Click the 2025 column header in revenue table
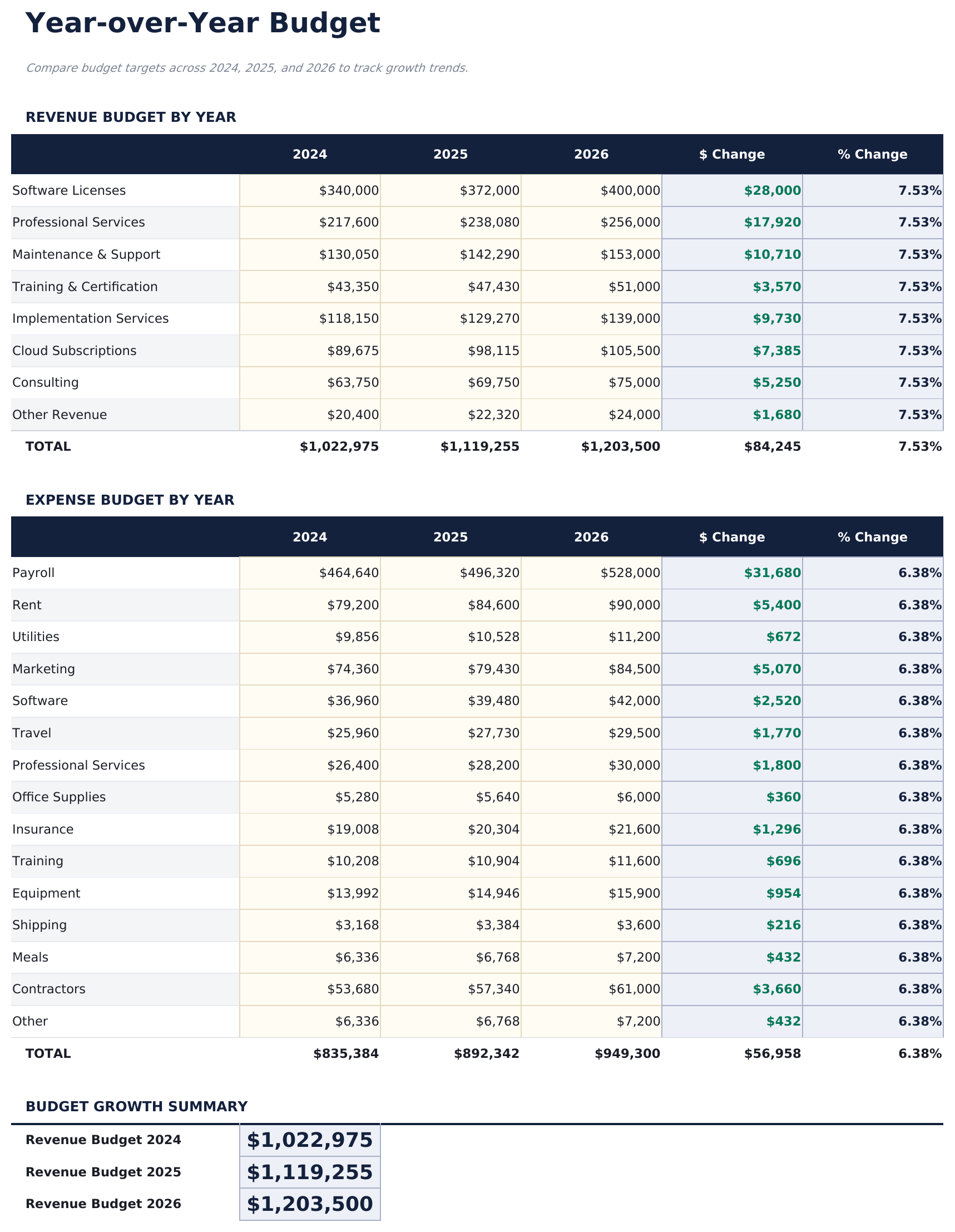 (451, 154)
